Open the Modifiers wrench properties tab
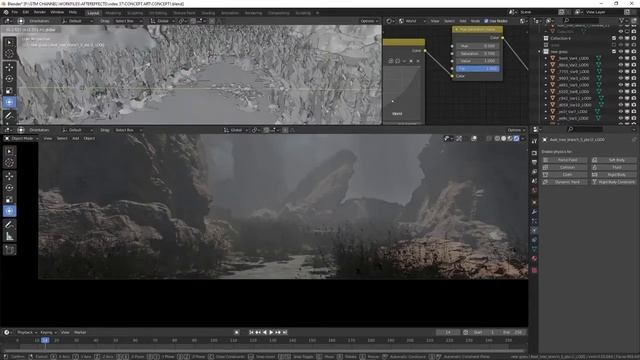 pos(534,212)
